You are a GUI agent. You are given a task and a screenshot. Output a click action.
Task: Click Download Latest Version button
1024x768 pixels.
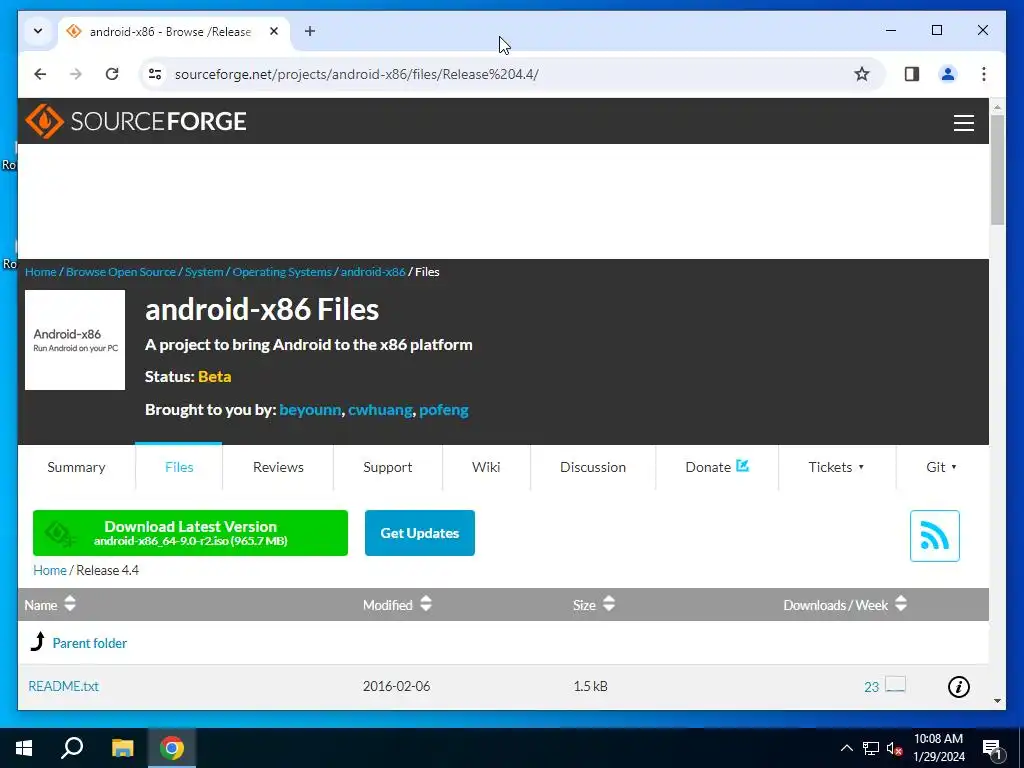point(190,533)
